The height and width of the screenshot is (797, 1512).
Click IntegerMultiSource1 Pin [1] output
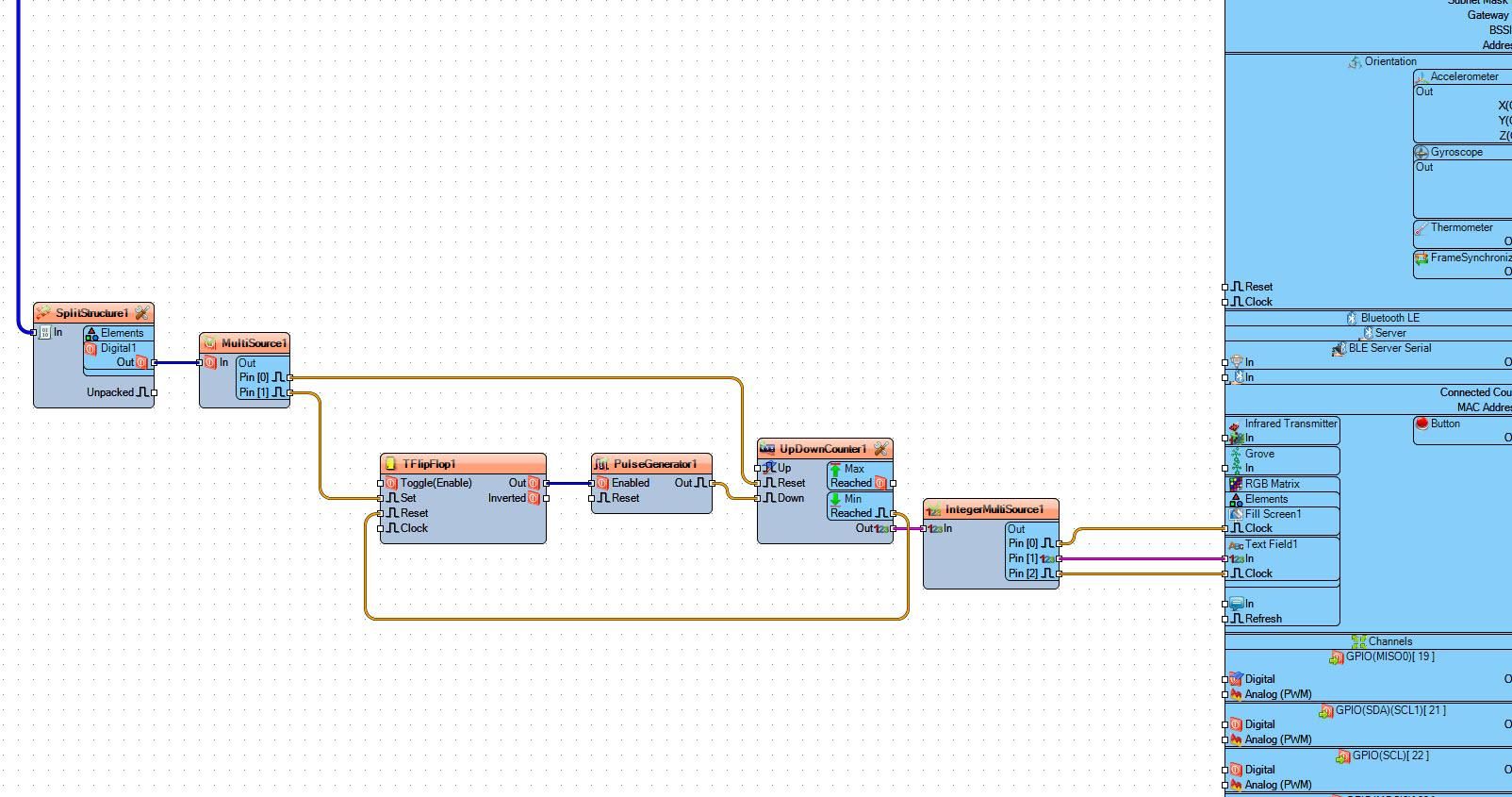coord(1060,558)
